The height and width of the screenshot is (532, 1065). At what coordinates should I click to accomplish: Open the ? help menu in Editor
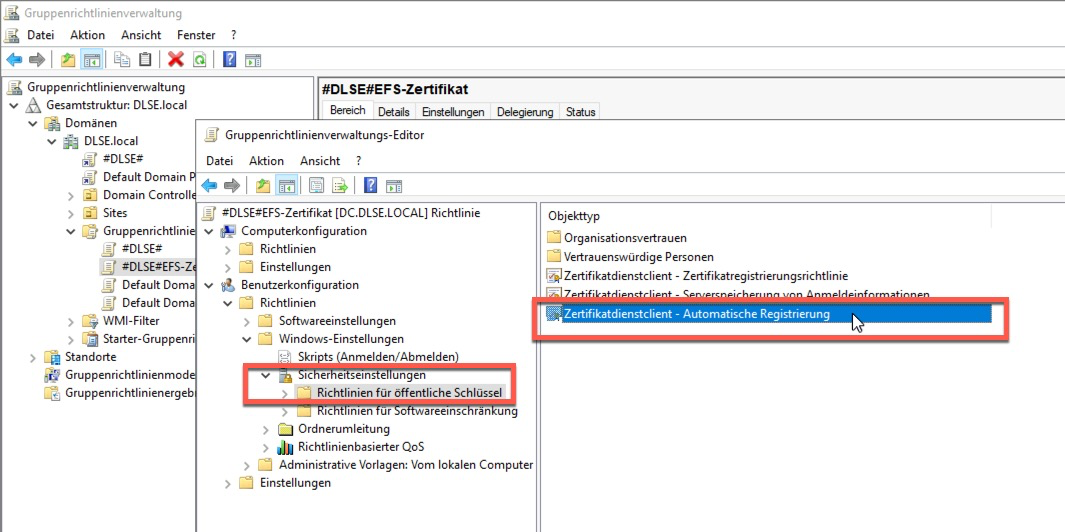[x=359, y=161]
